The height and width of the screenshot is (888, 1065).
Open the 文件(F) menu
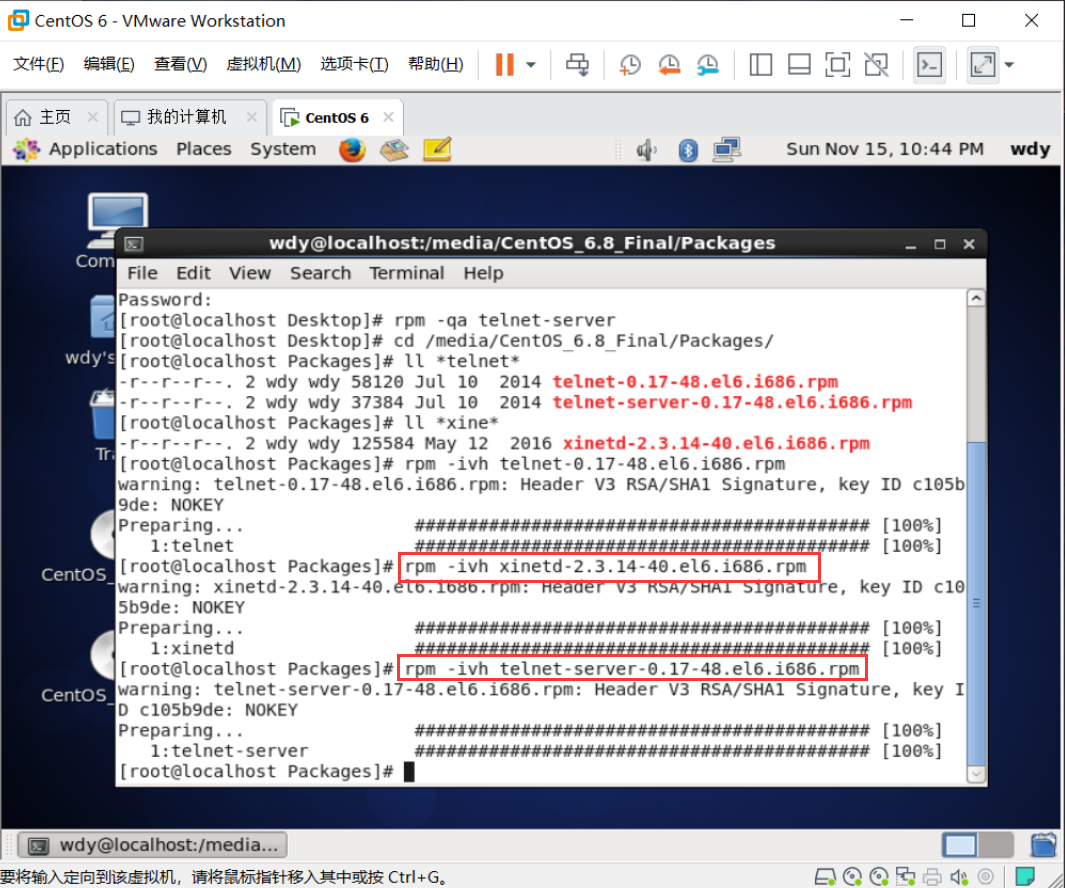pos(39,64)
